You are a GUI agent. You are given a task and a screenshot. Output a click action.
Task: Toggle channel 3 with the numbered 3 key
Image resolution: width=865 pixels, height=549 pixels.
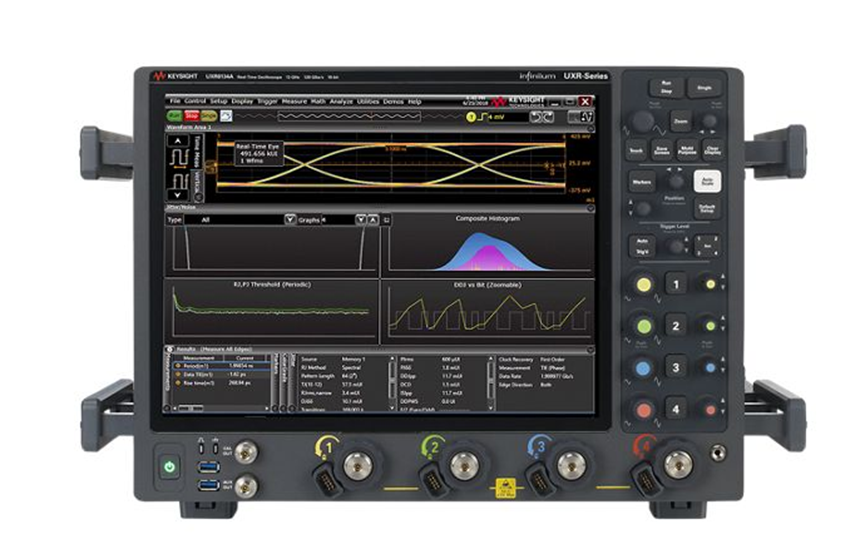(676, 367)
